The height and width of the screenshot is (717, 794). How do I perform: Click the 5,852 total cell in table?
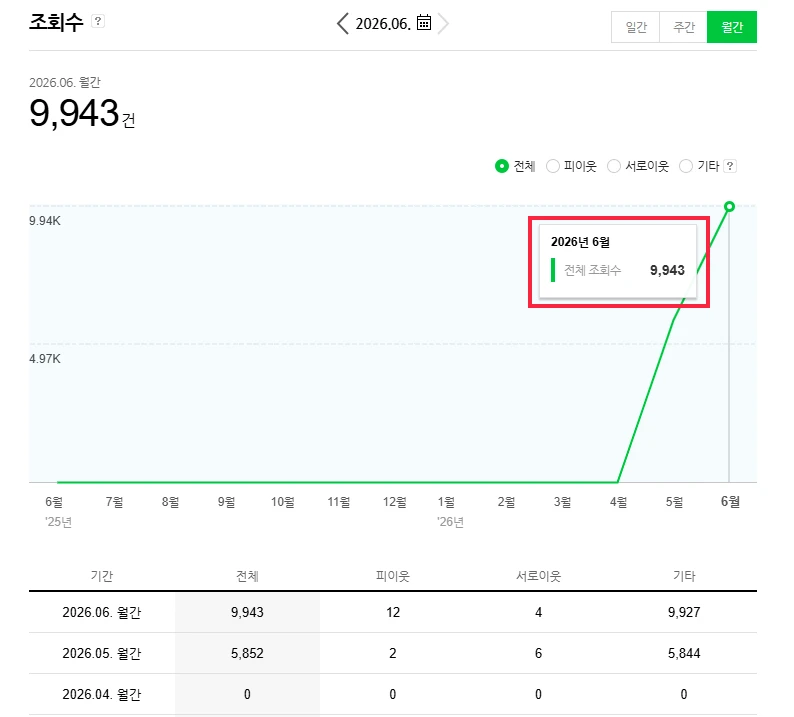click(x=247, y=653)
